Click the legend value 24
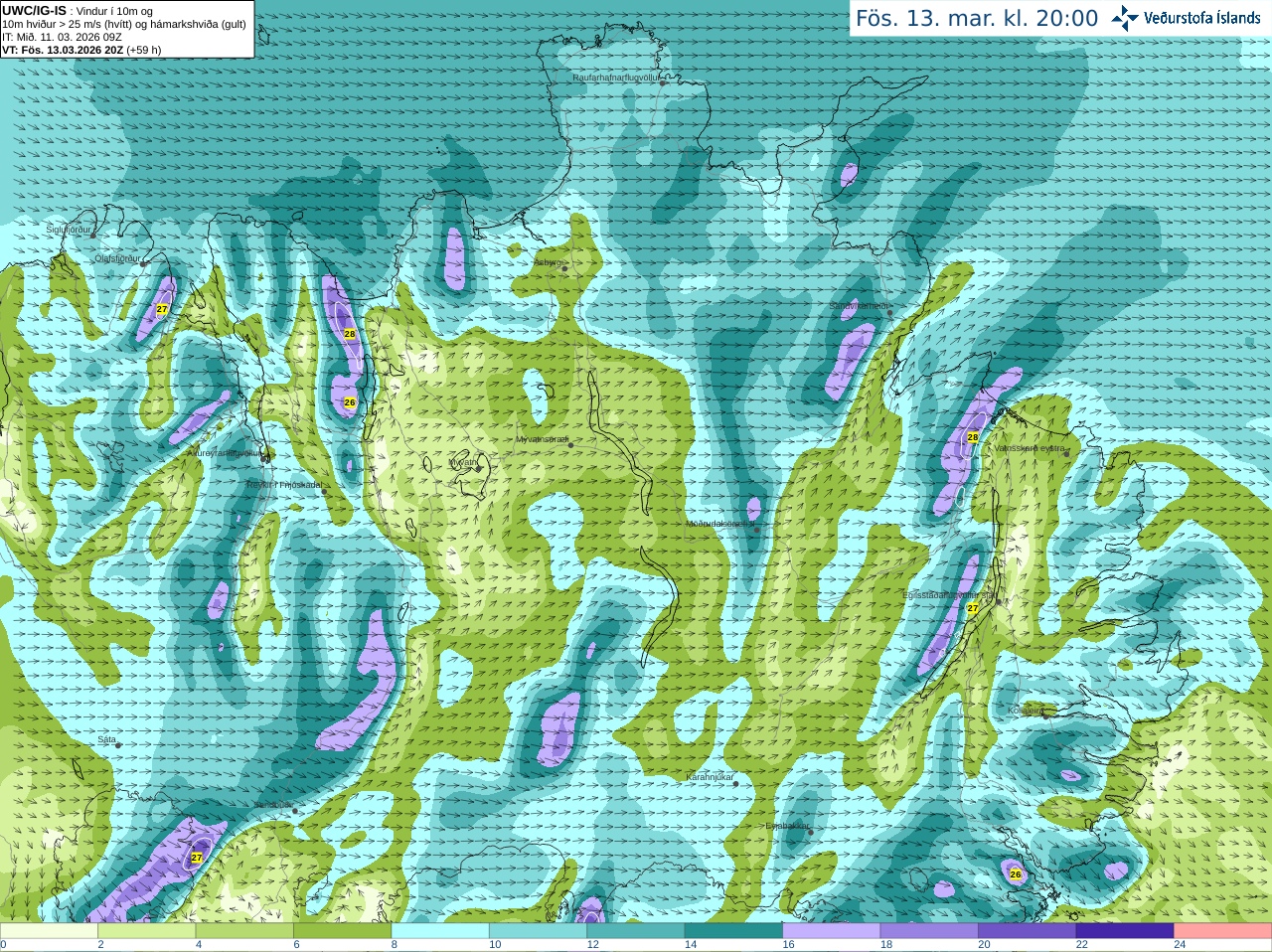This screenshot has width=1272, height=952. [1180, 945]
